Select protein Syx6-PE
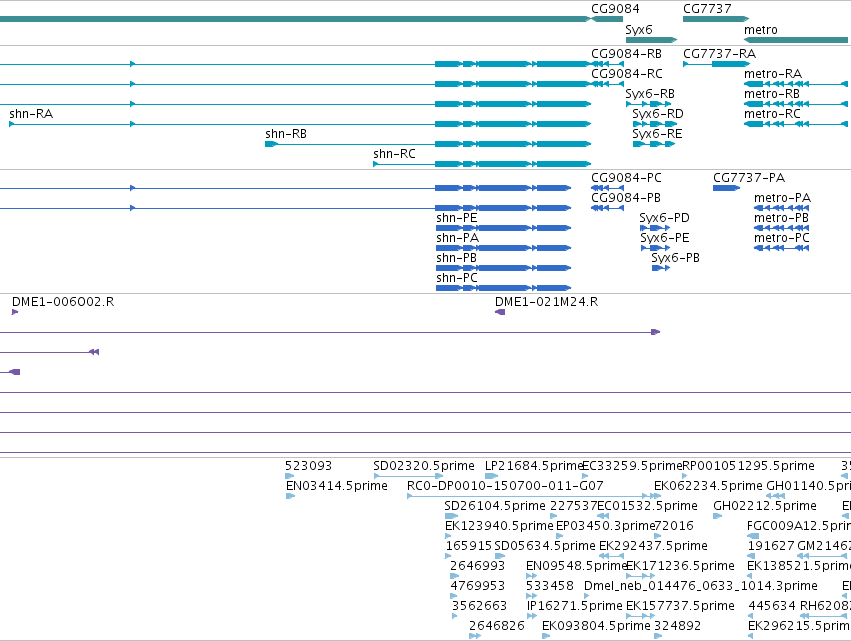 click(655, 249)
